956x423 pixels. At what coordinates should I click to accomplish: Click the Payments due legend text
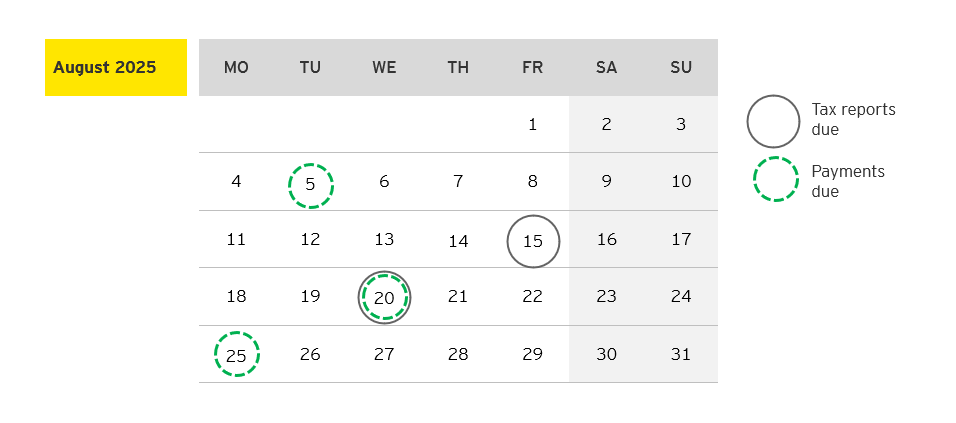(x=847, y=181)
